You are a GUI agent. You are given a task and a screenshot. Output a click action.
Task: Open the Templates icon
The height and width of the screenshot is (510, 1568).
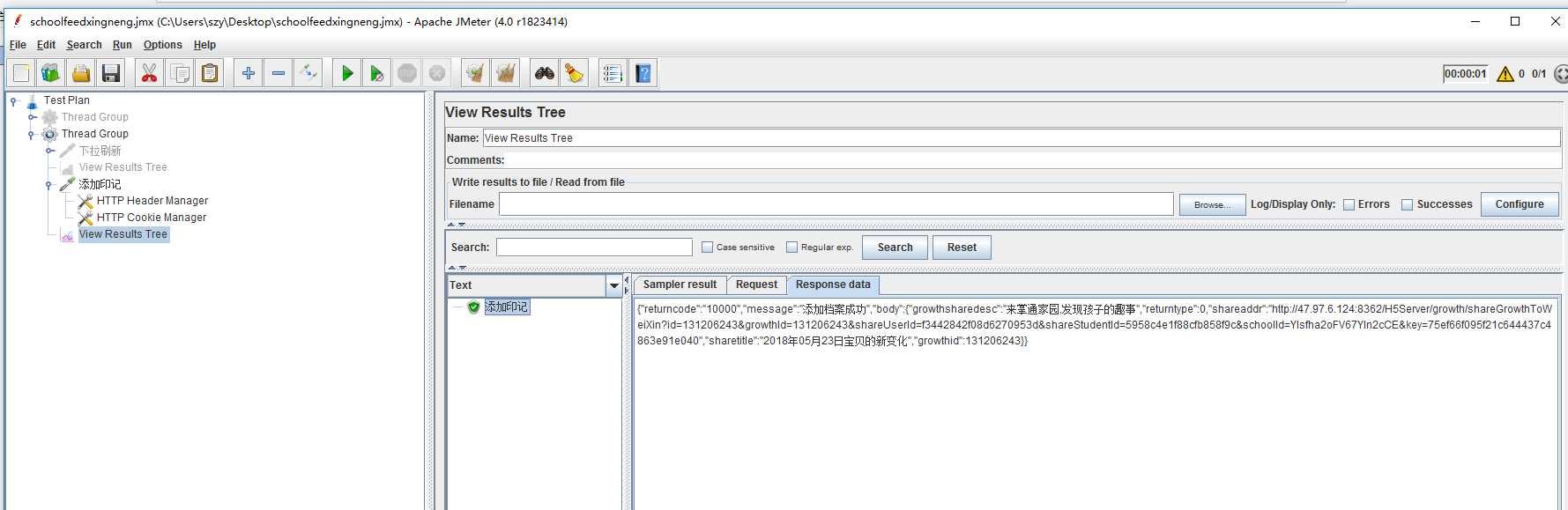click(51, 73)
